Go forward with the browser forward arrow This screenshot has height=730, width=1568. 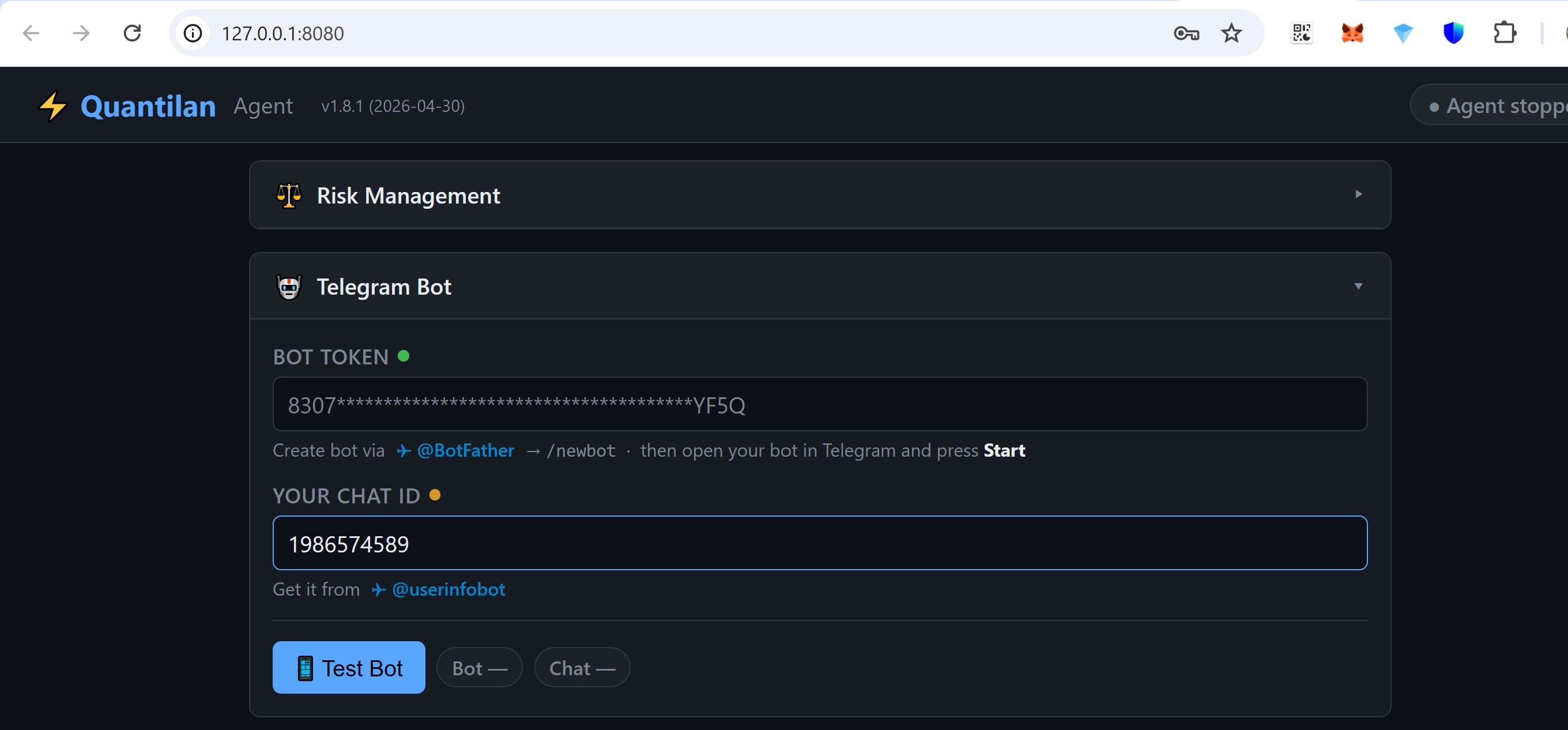81,33
